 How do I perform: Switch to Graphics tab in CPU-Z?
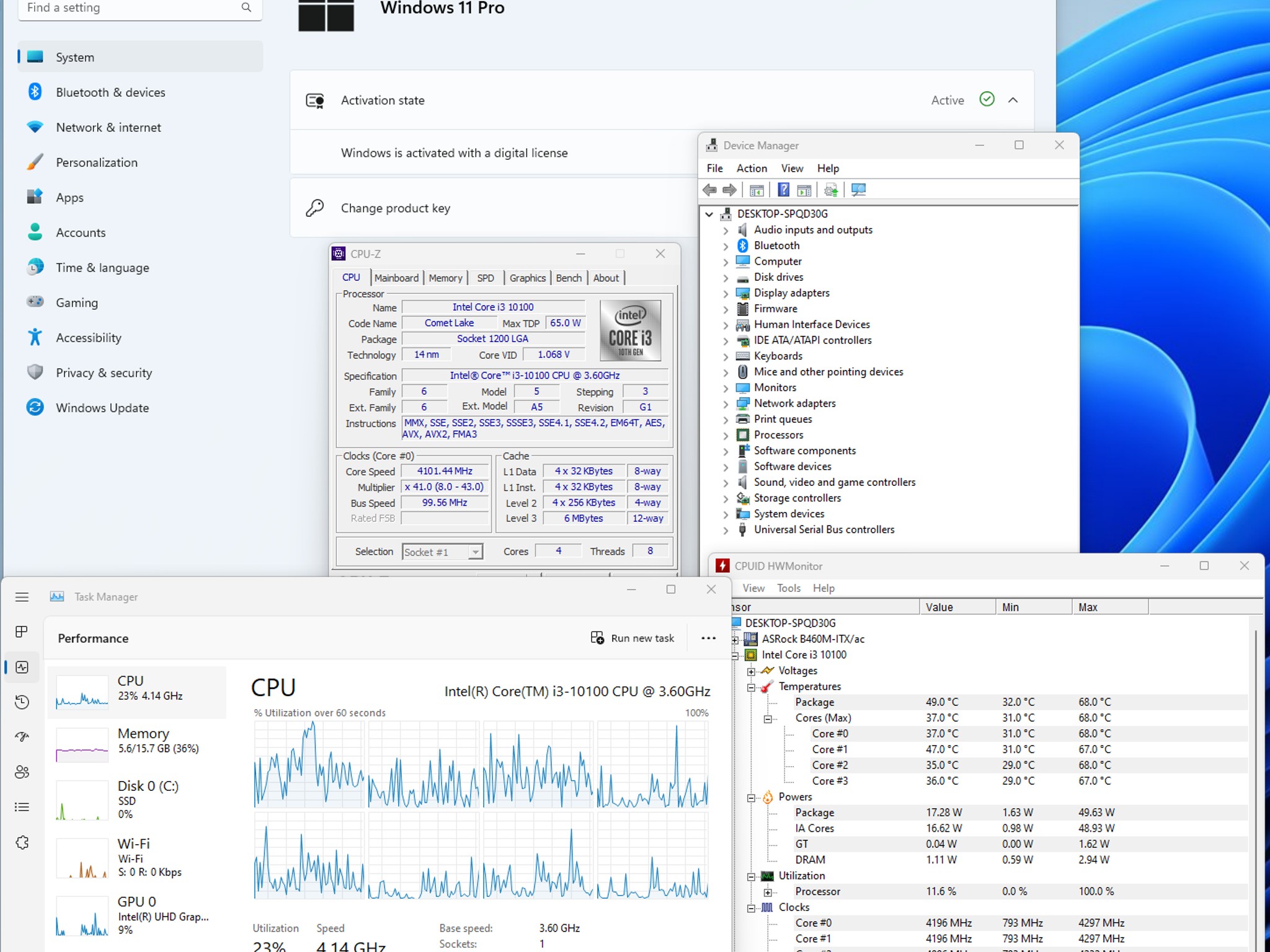coord(528,278)
